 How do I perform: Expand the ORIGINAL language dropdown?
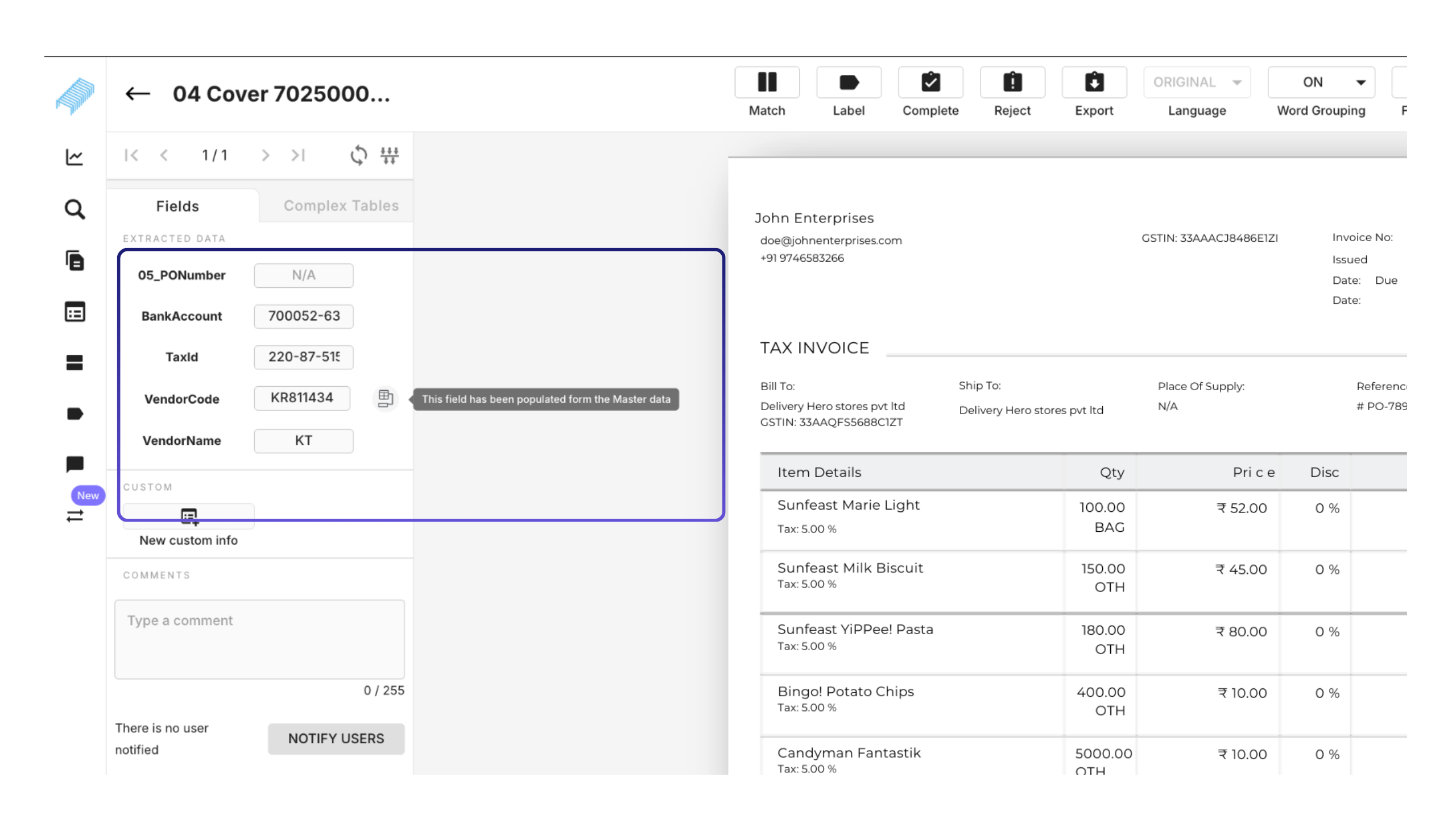click(x=1197, y=82)
